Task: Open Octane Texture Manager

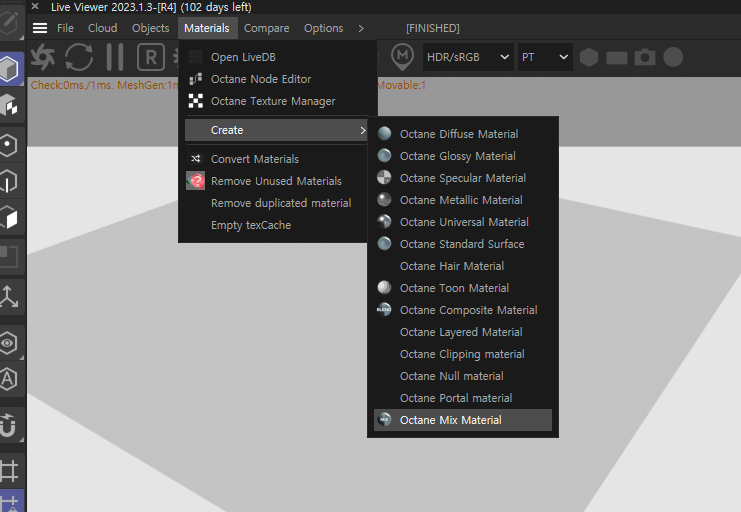Action: point(277,101)
